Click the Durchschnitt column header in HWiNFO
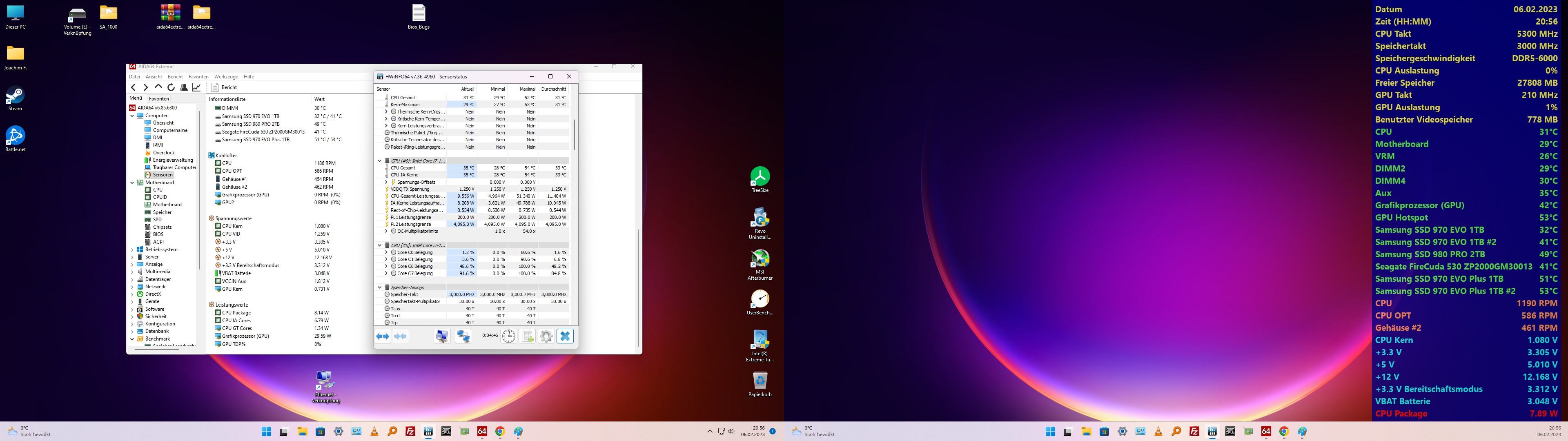This screenshot has height=441, width=1568. 553,89
